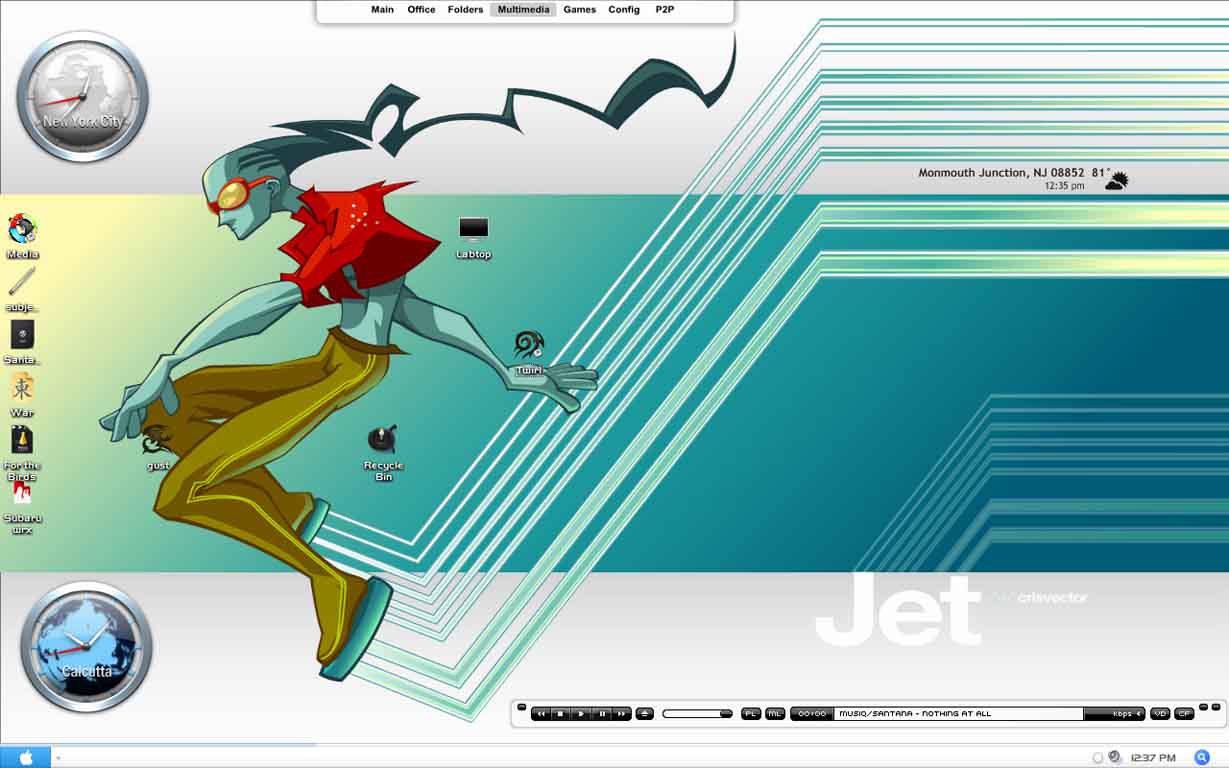Click the Kbps display arrow in player

[x=1137, y=714]
